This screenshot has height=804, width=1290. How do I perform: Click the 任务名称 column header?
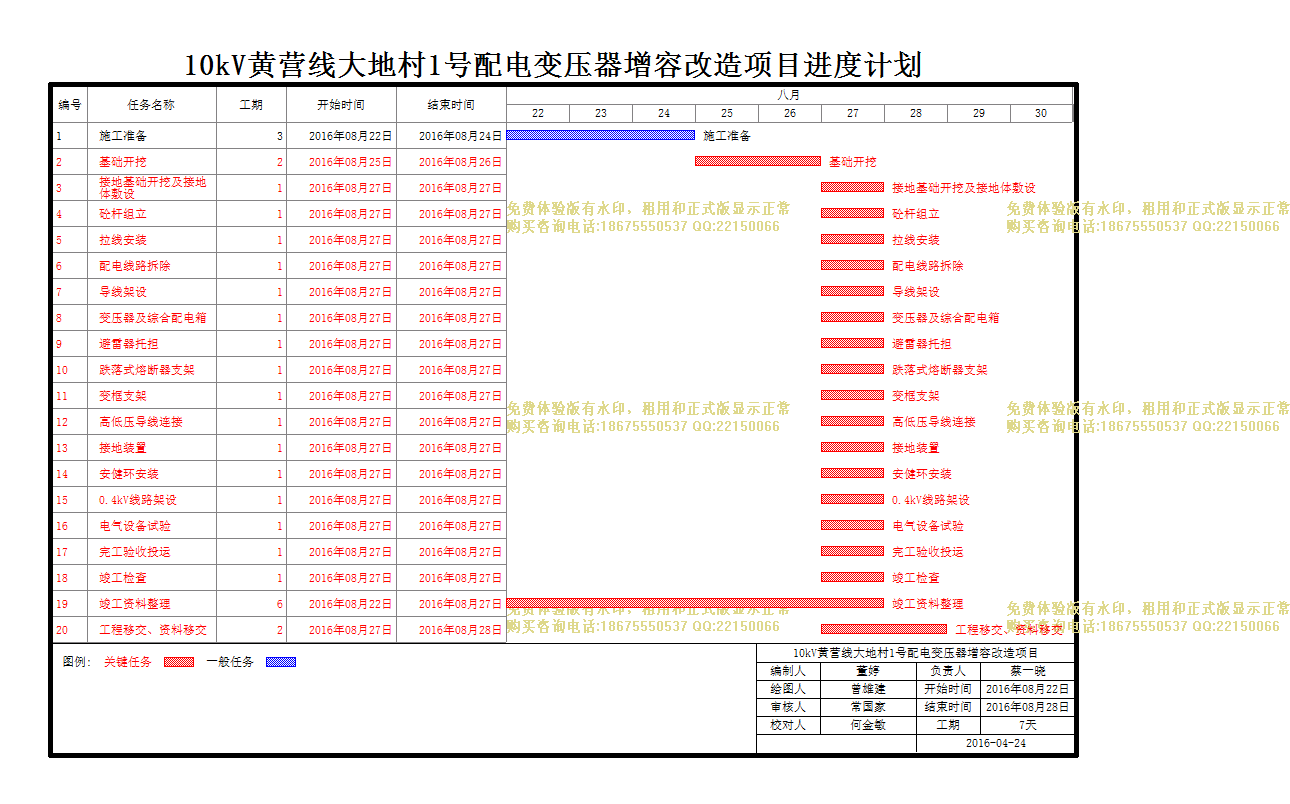[x=152, y=105]
